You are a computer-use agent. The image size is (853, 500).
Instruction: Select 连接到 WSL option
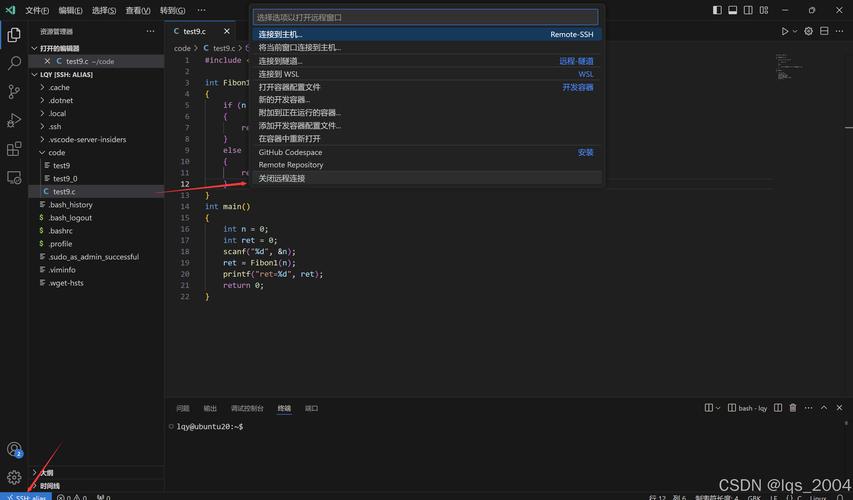pos(426,74)
